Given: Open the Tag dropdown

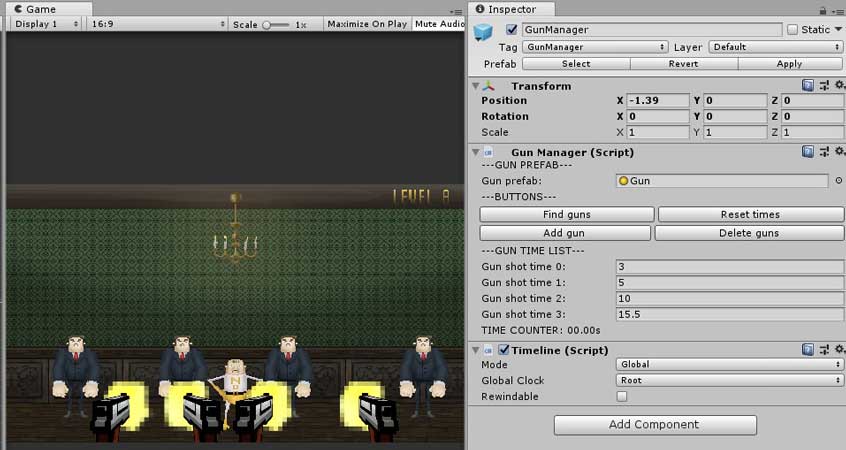Looking at the screenshot, I should (x=595, y=47).
